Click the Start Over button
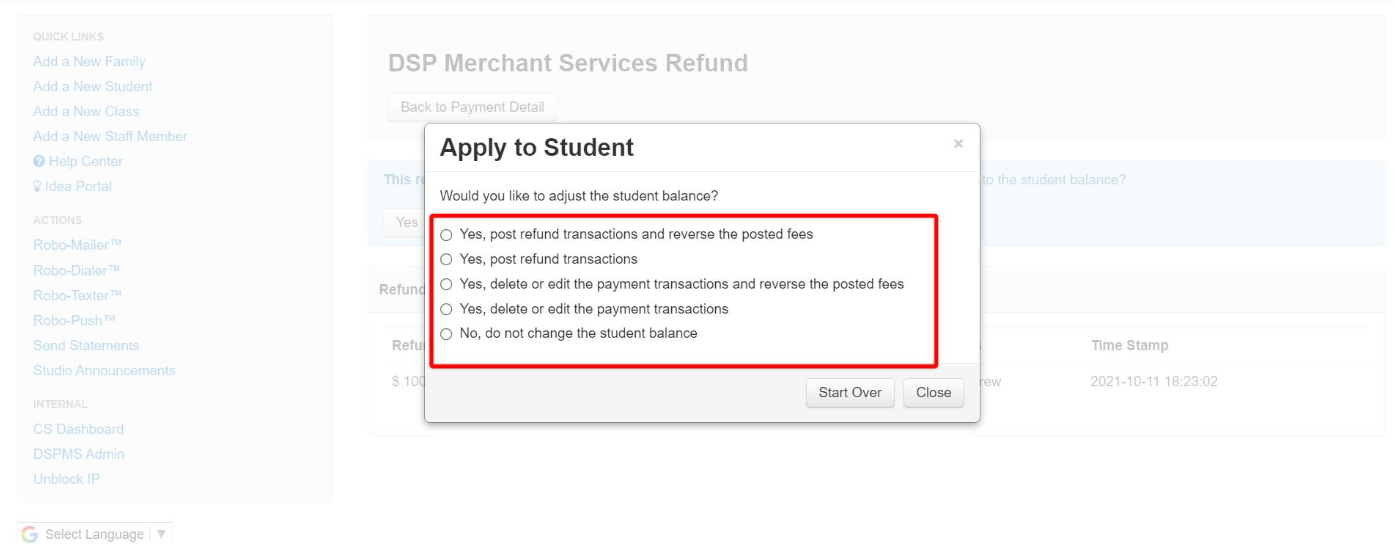The image size is (1396, 544). [850, 392]
